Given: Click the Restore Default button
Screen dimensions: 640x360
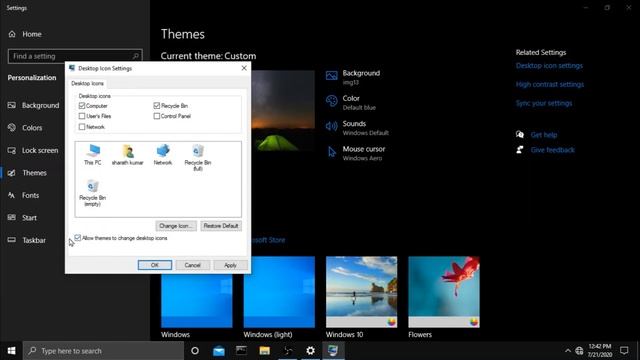Looking at the screenshot, I should (x=221, y=226).
